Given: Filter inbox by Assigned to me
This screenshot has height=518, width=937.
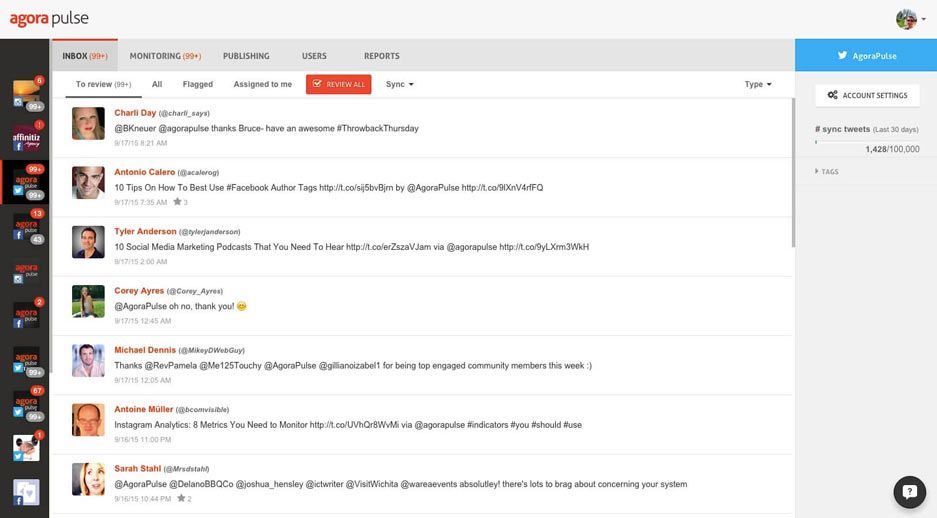Looking at the screenshot, I should point(263,84).
